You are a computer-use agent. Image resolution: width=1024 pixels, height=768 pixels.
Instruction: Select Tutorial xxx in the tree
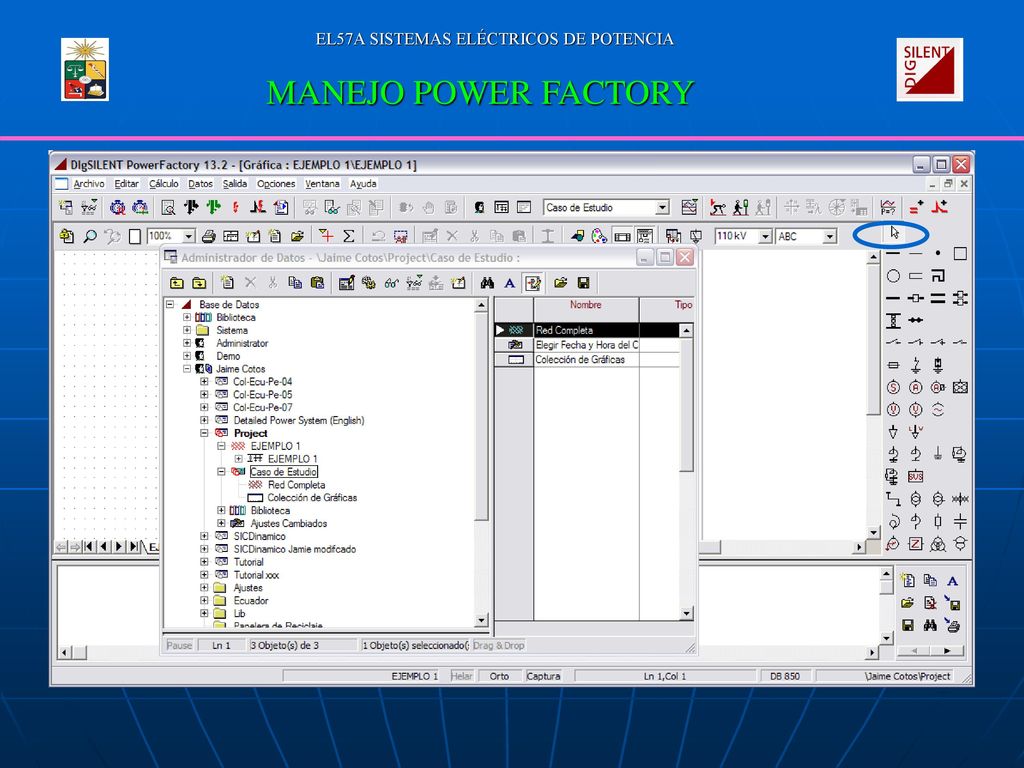click(256, 575)
